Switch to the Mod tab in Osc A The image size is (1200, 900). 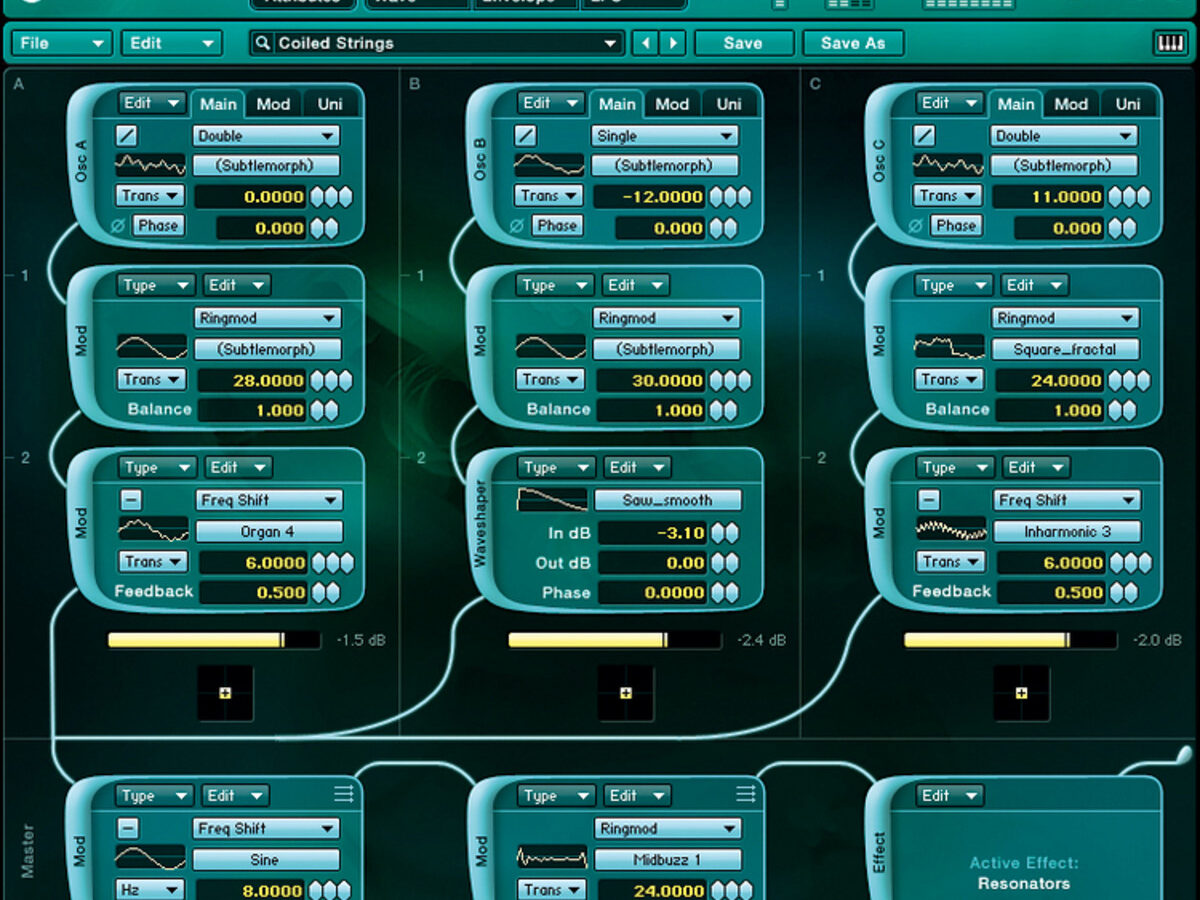tap(273, 104)
